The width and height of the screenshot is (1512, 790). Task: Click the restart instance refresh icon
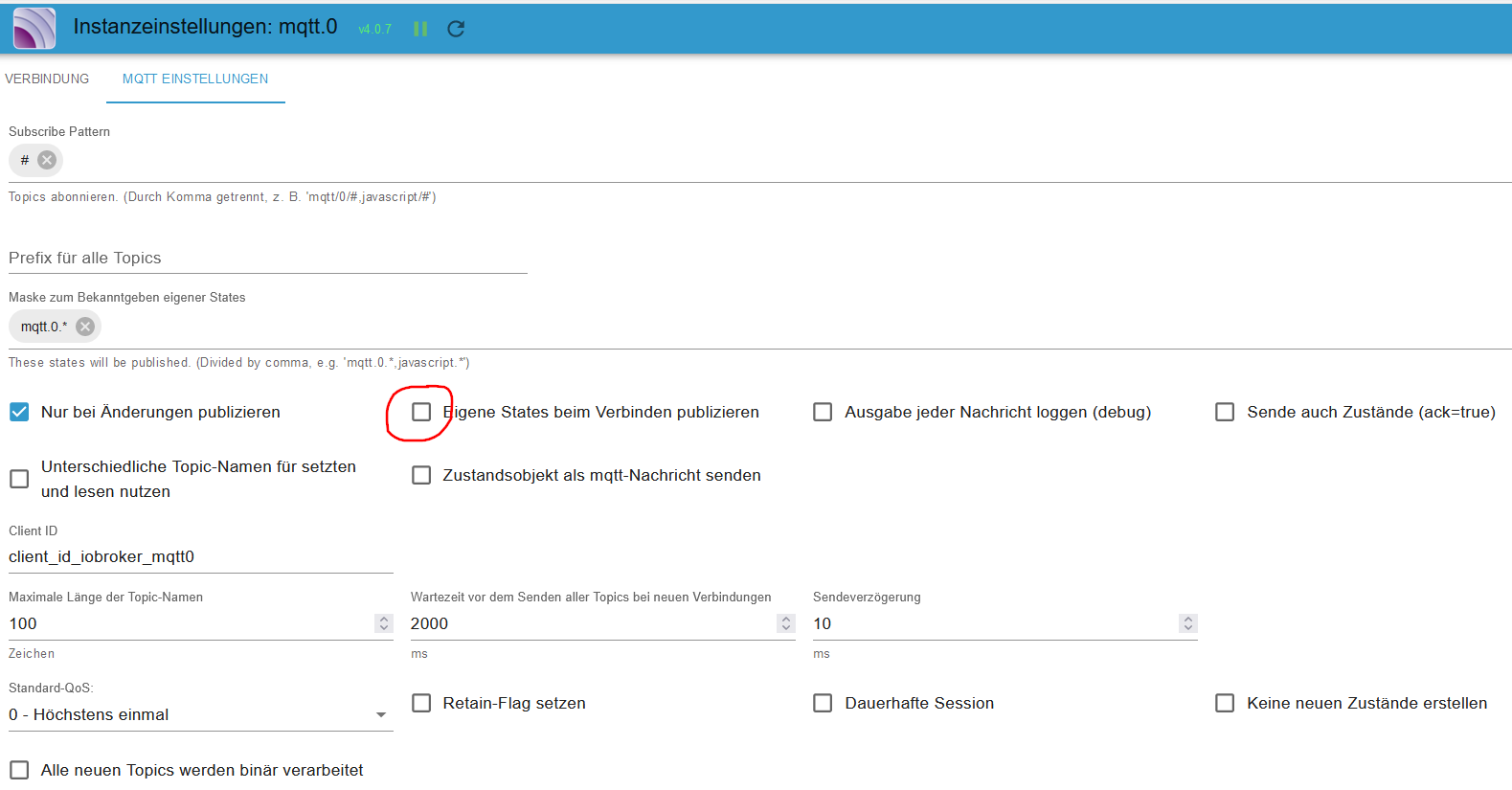coord(456,29)
